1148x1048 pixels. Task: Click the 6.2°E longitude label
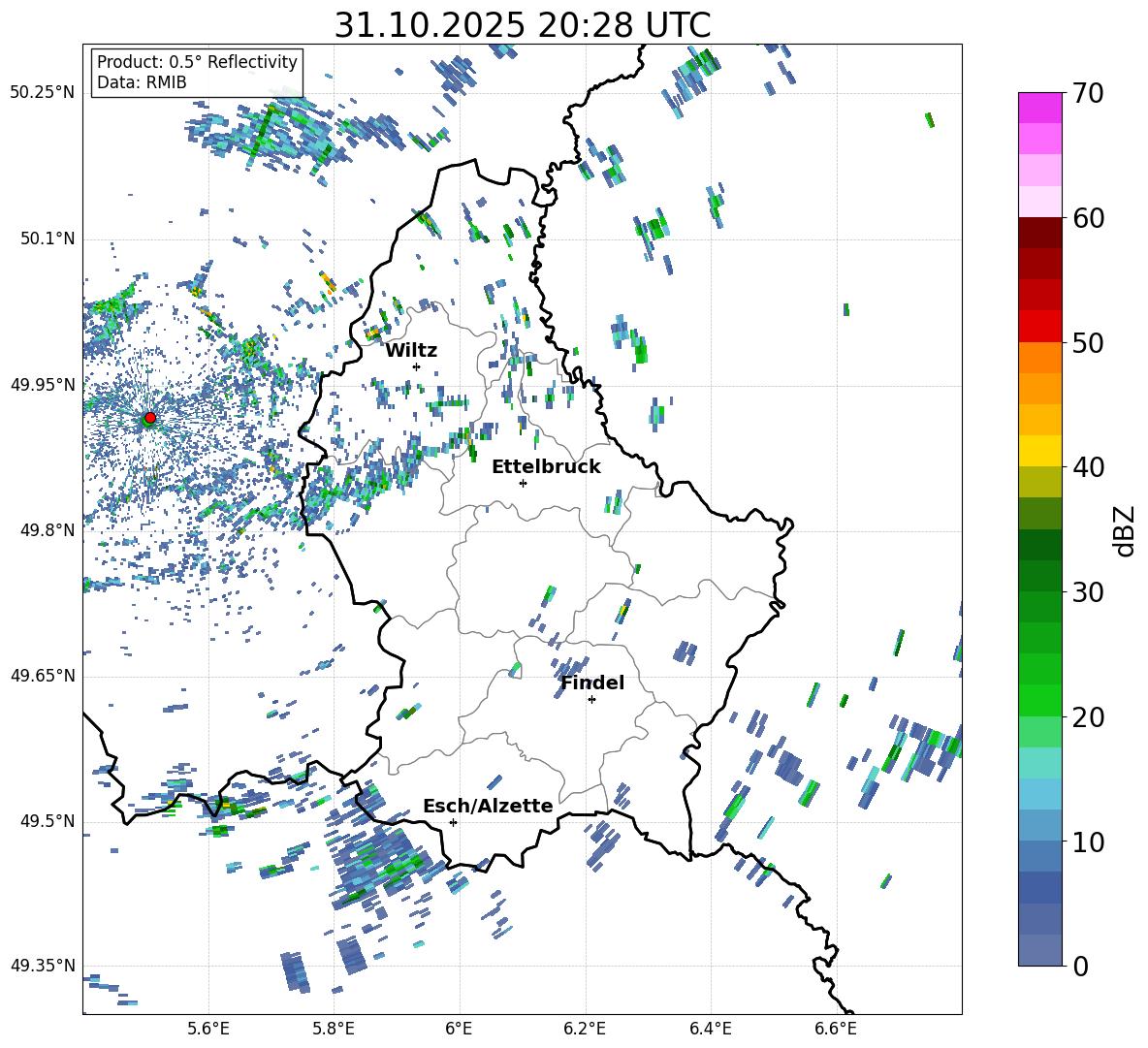coord(585,1030)
